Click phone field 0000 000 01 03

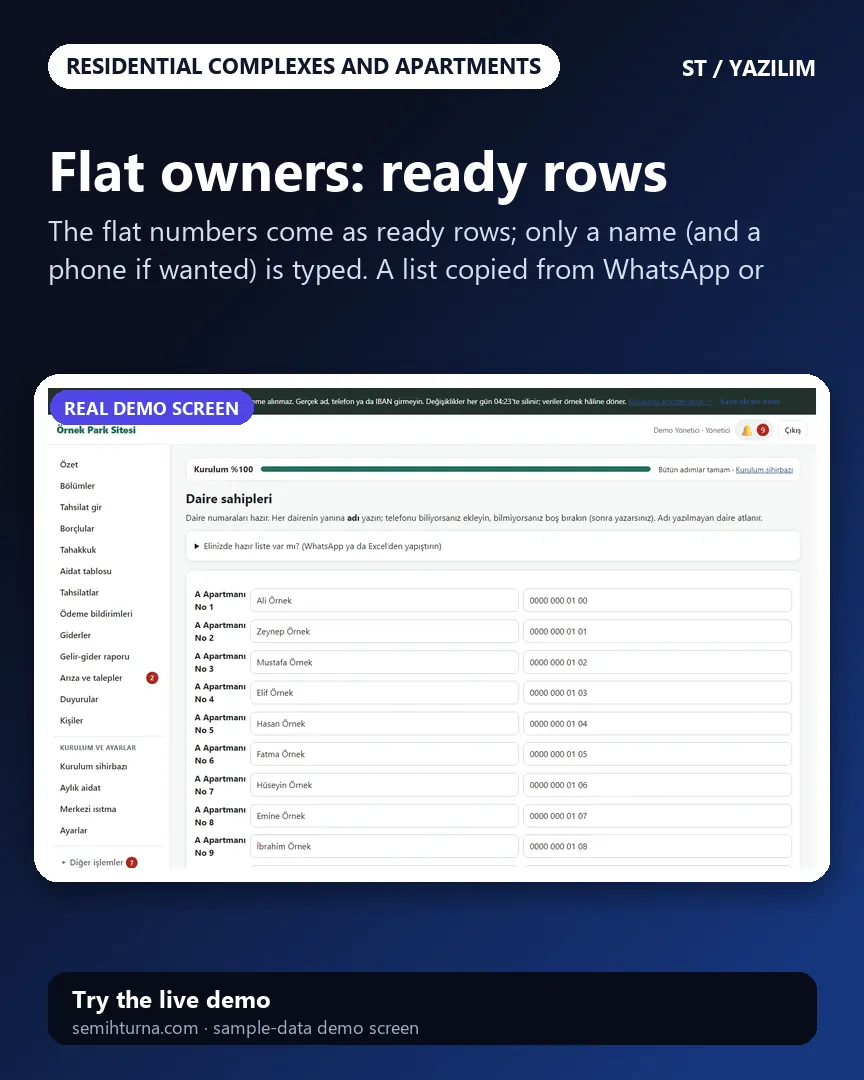[x=657, y=693]
